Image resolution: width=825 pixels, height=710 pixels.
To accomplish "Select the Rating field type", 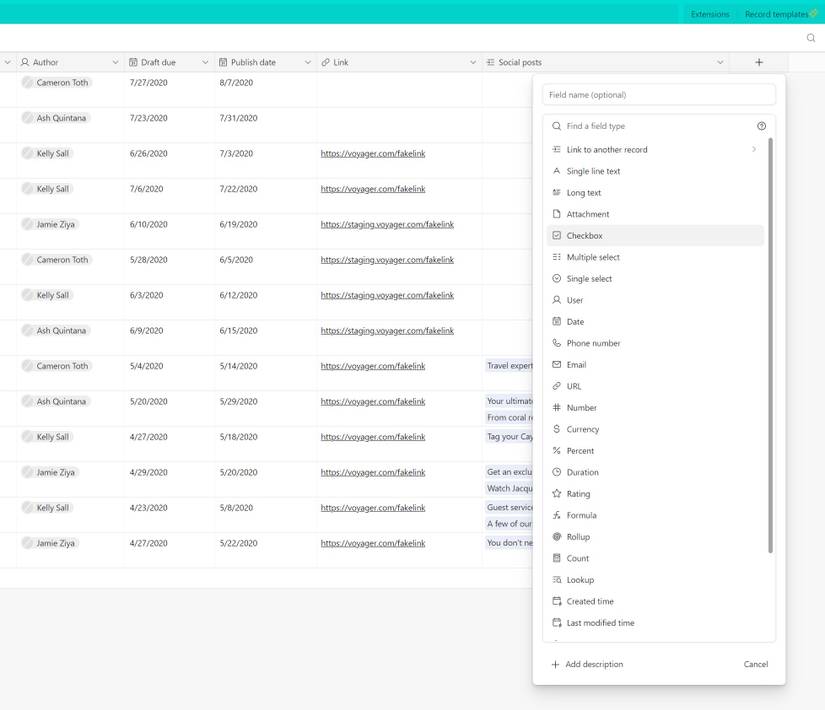I will pos(580,493).
